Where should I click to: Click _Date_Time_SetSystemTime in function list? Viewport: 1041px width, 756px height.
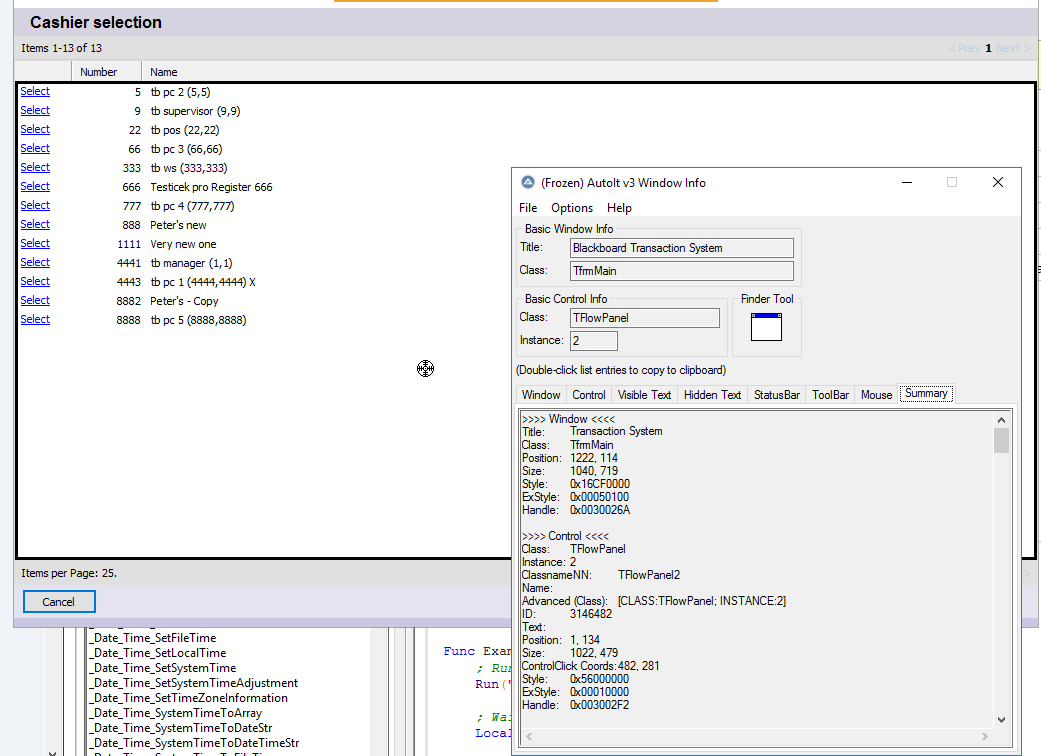[x=163, y=668]
